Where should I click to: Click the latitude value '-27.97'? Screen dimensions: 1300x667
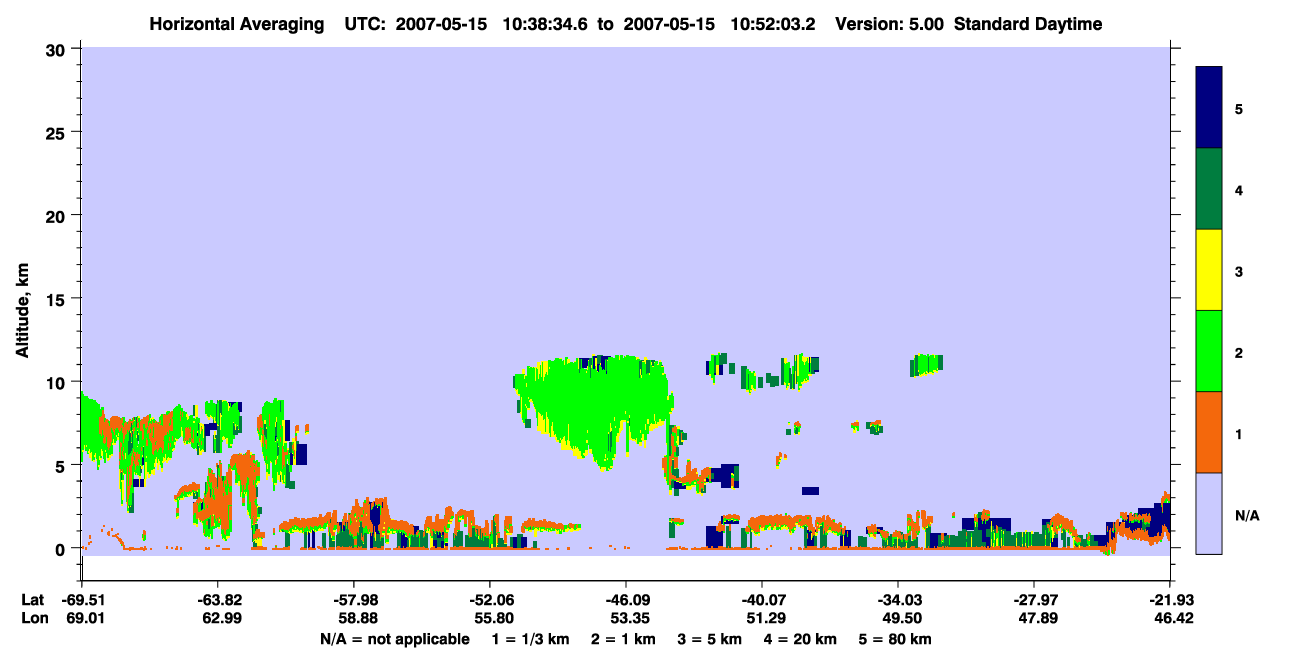(1033, 600)
